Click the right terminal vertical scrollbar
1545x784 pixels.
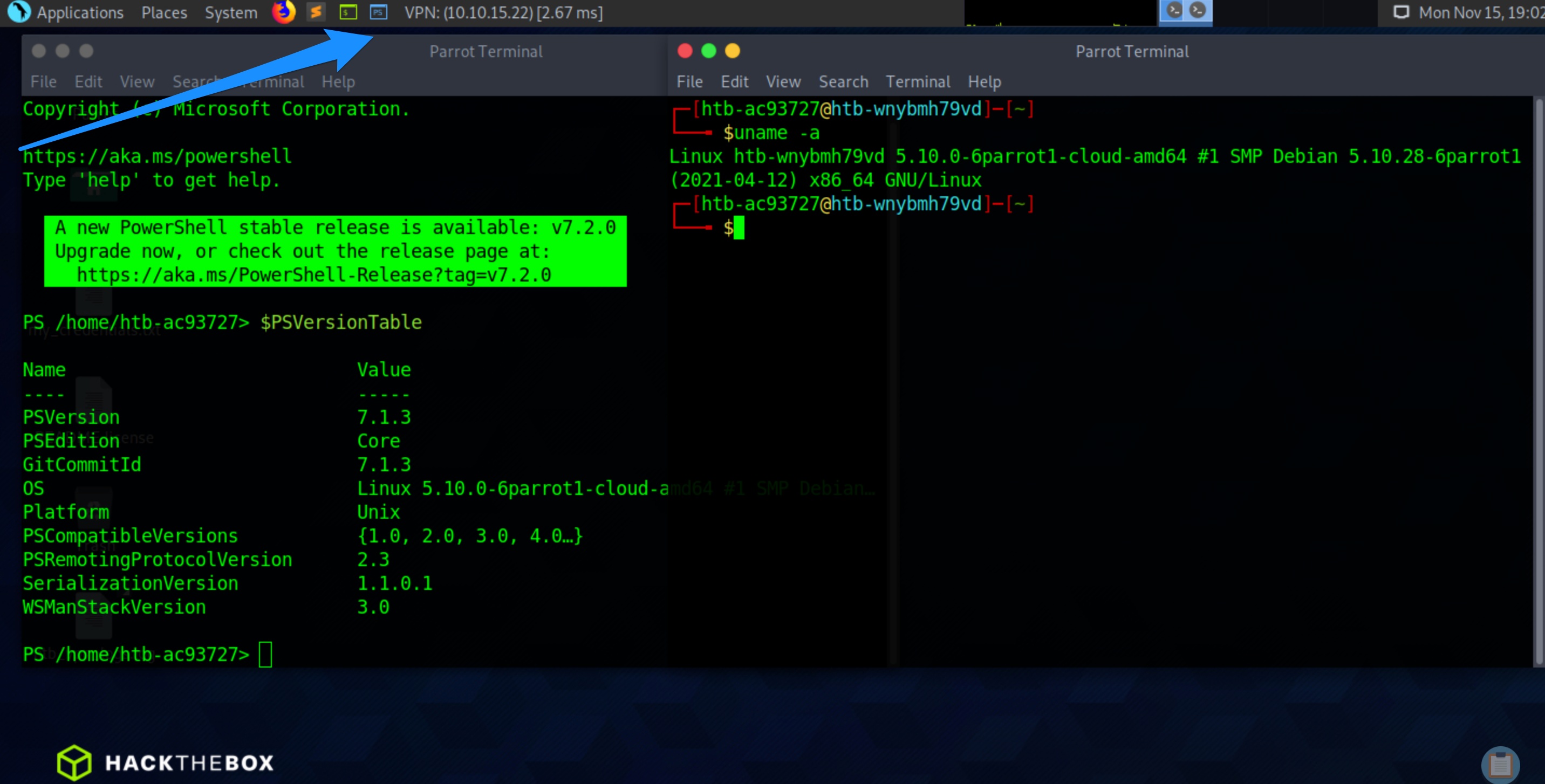point(1539,381)
